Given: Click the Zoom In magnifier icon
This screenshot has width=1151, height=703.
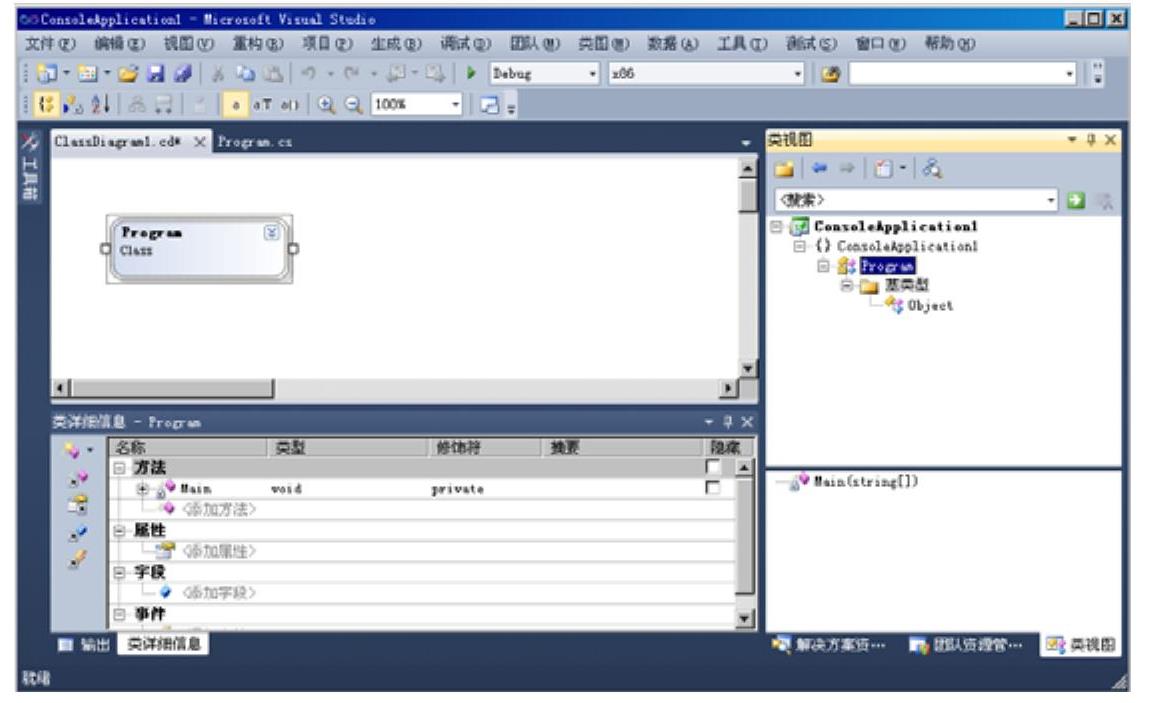Looking at the screenshot, I should pyautogui.click(x=326, y=105).
